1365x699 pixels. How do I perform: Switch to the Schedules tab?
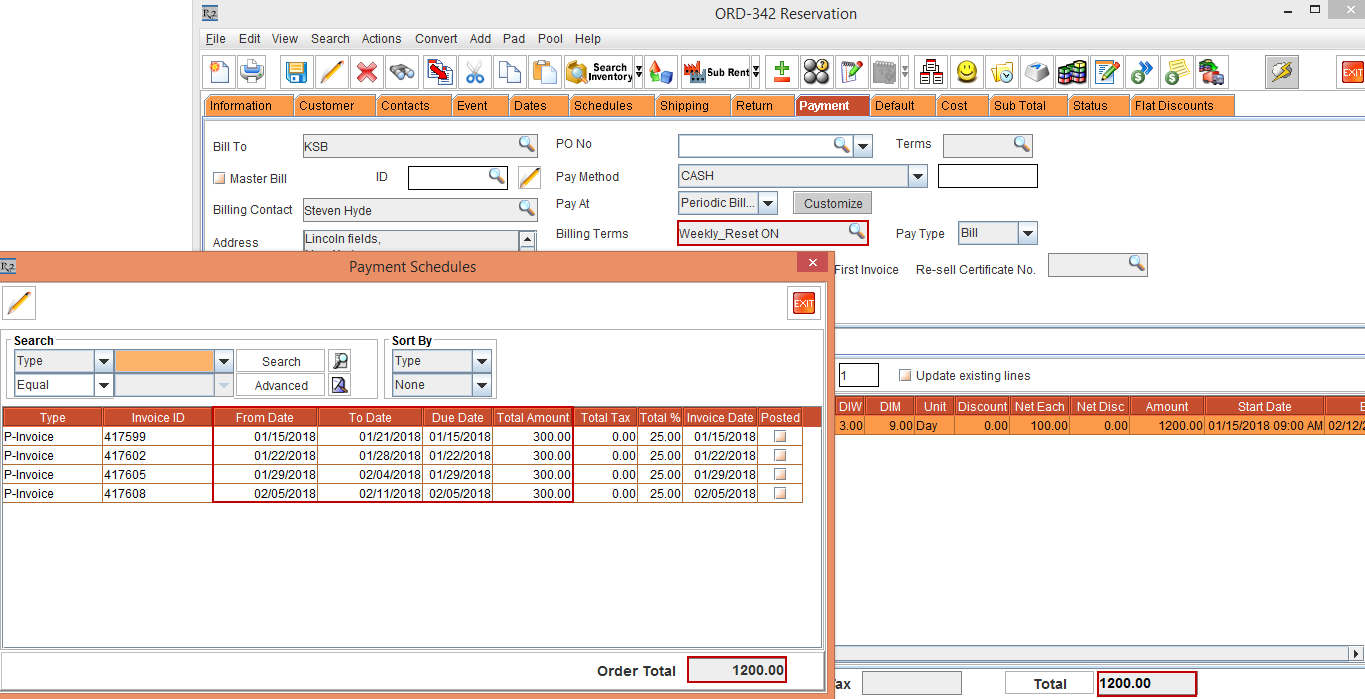click(x=602, y=106)
